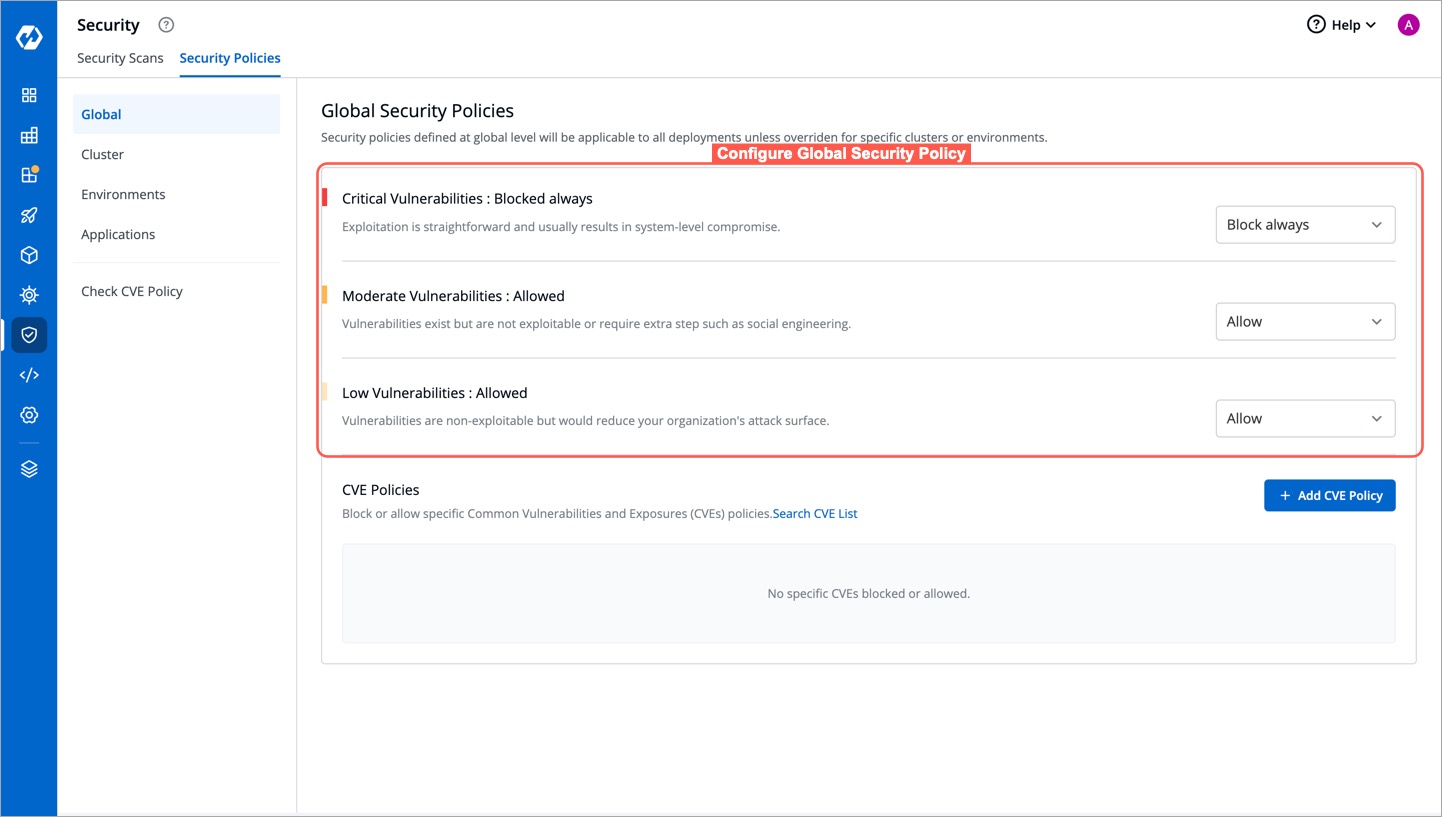Click the Add CVE Policy button
Viewport: 1442px width, 817px height.
[1330, 495]
